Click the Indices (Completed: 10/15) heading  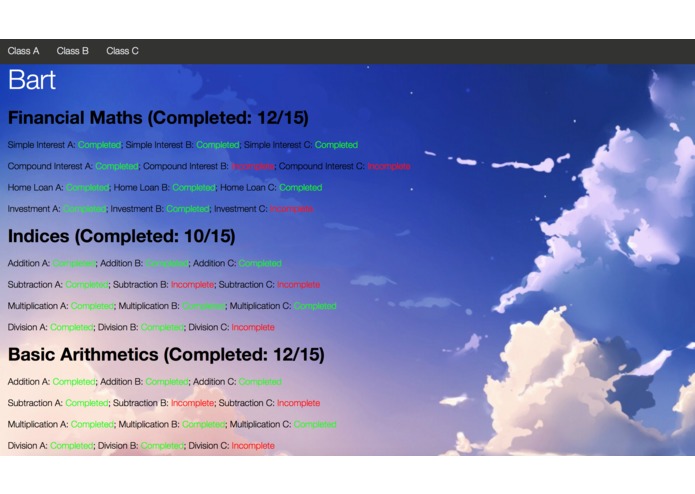pyautogui.click(x=121, y=236)
